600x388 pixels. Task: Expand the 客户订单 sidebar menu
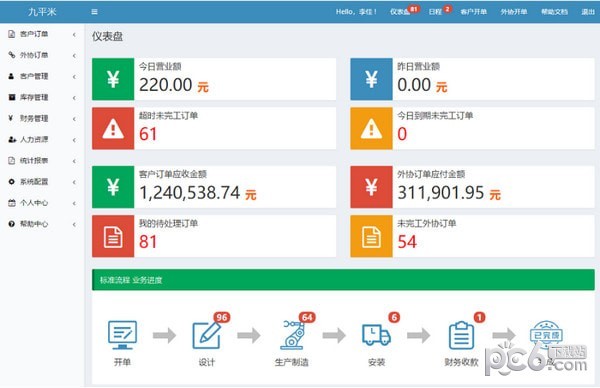click(x=42, y=34)
